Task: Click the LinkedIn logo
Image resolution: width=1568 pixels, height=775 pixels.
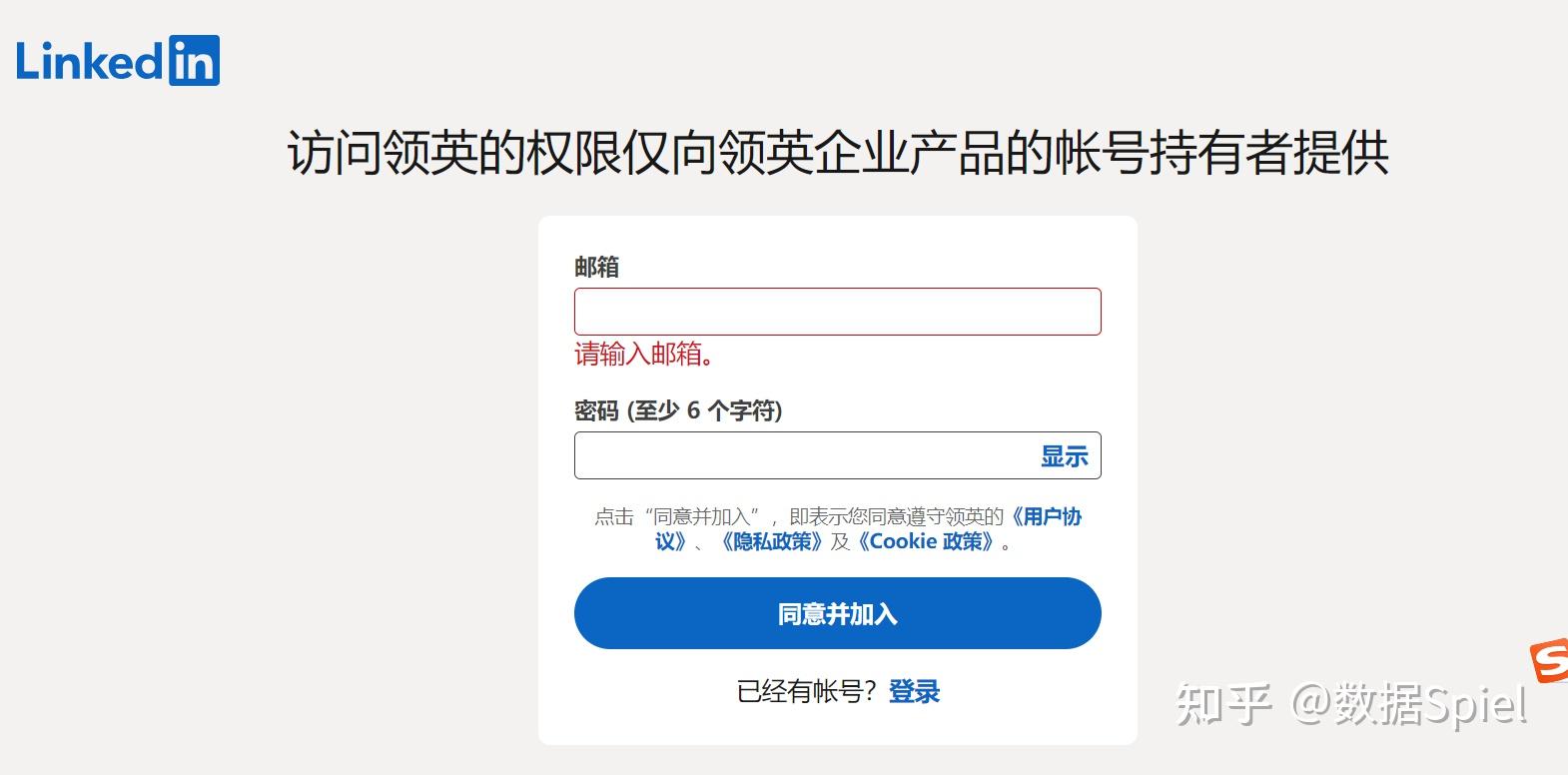Action: (x=118, y=60)
